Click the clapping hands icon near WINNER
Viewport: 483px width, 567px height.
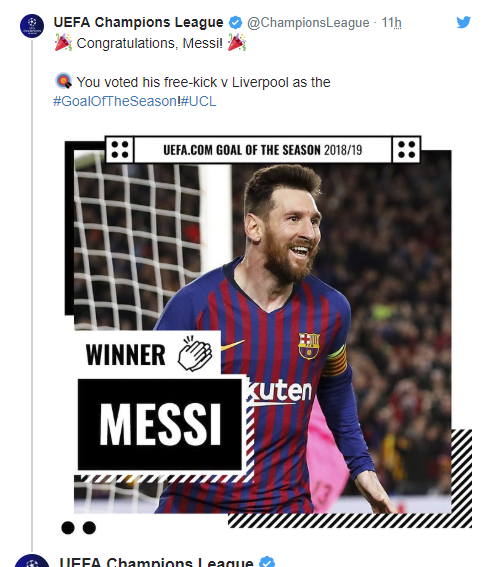[x=194, y=354]
